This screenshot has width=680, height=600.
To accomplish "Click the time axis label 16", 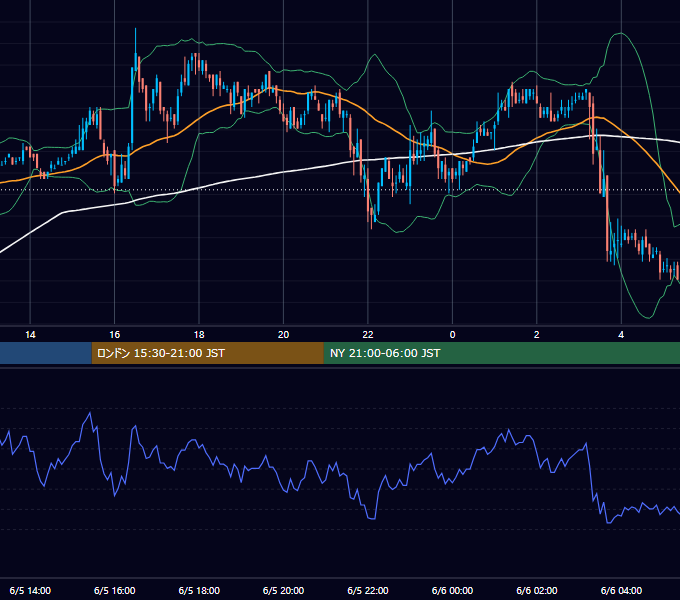I will pyautogui.click(x=114, y=335).
